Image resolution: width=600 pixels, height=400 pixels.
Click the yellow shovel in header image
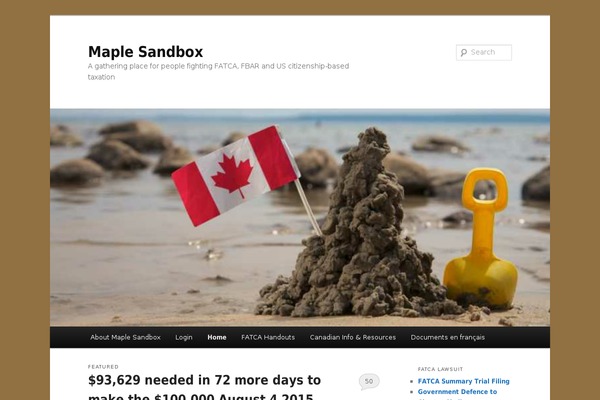coord(481,237)
